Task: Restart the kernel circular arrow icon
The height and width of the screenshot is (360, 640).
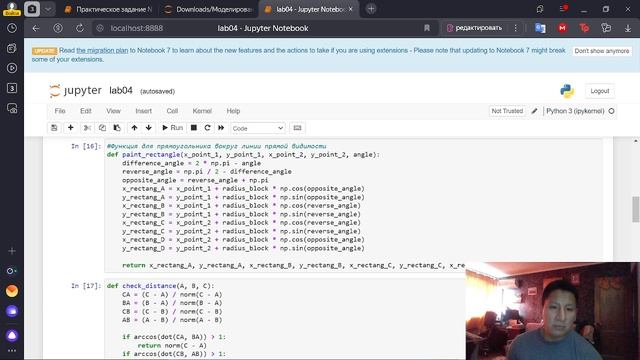Action: 207,128
